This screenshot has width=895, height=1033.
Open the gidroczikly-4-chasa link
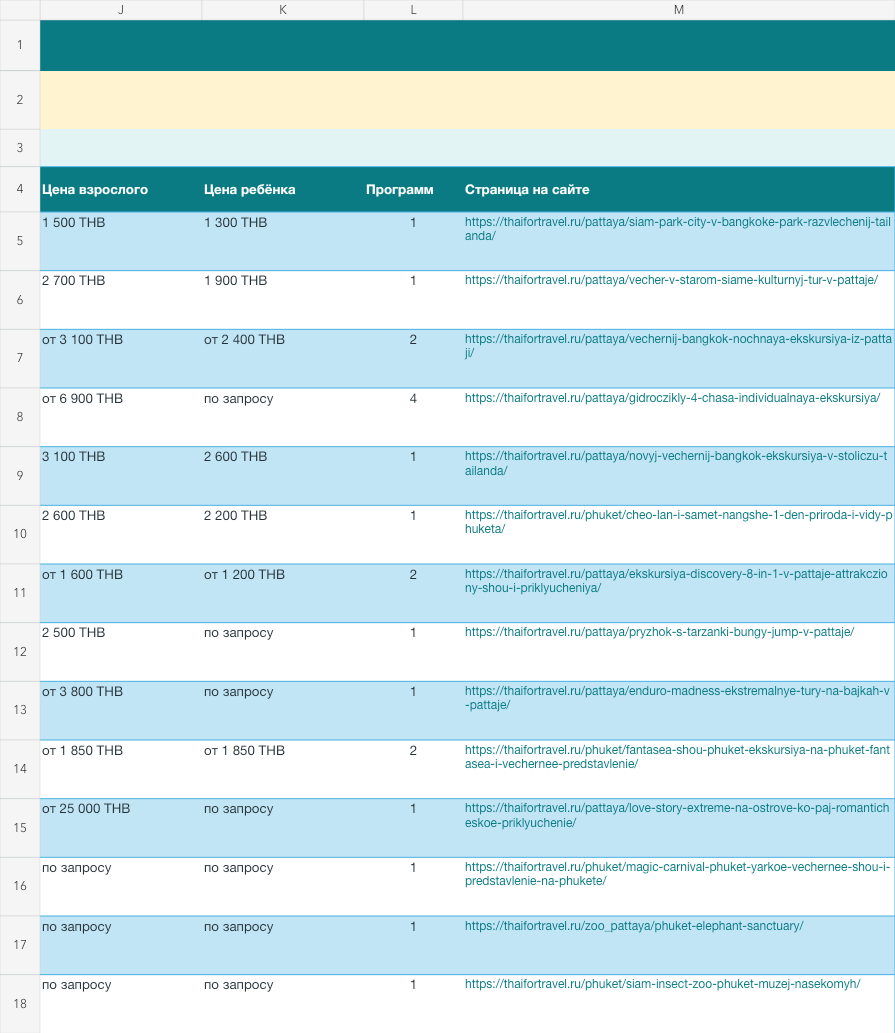click(672, 398)
